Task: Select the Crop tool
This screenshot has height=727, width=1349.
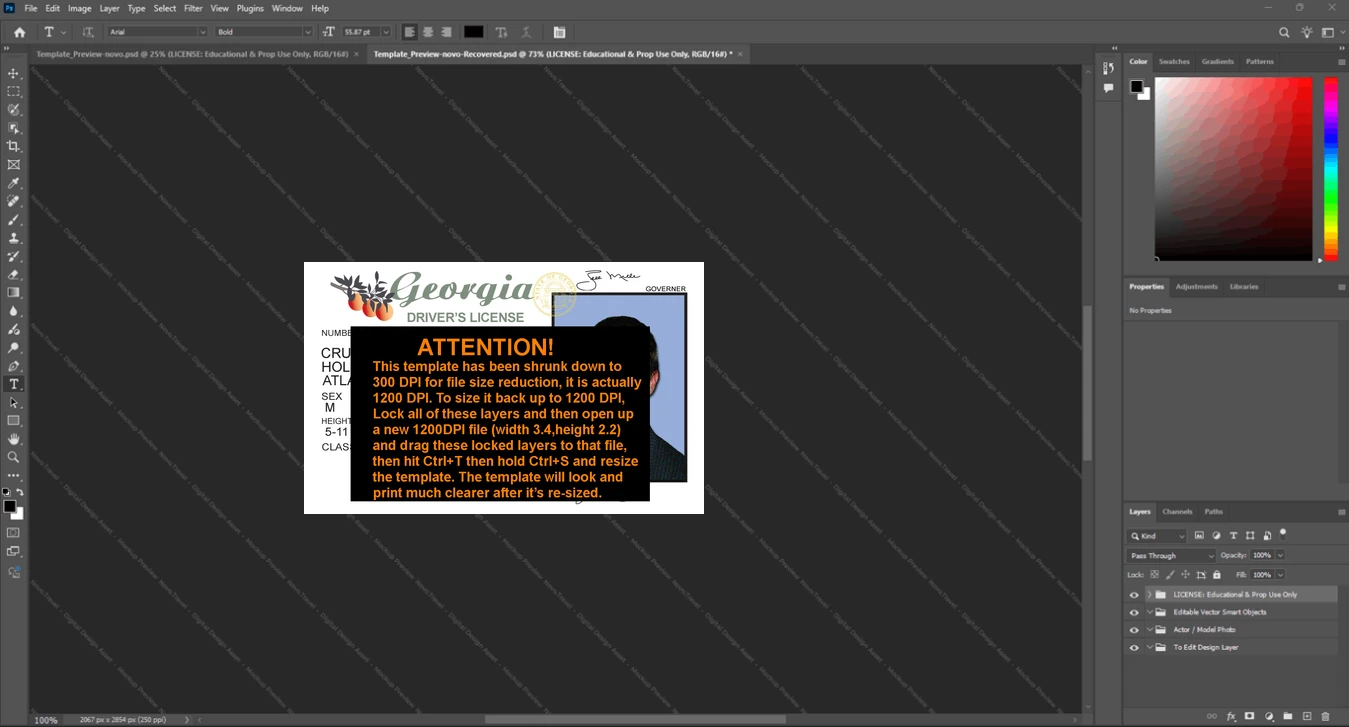Action: [14, 146]
